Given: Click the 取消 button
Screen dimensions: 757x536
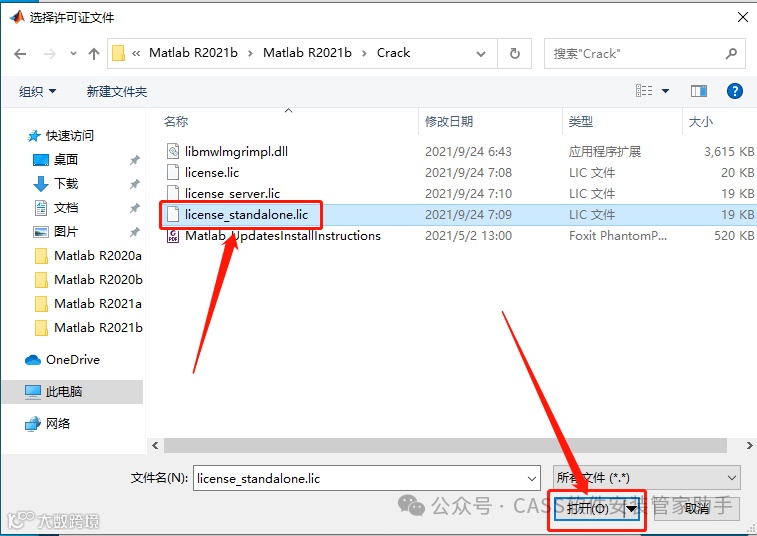Looking at the screenshot, I should point(697,508).
